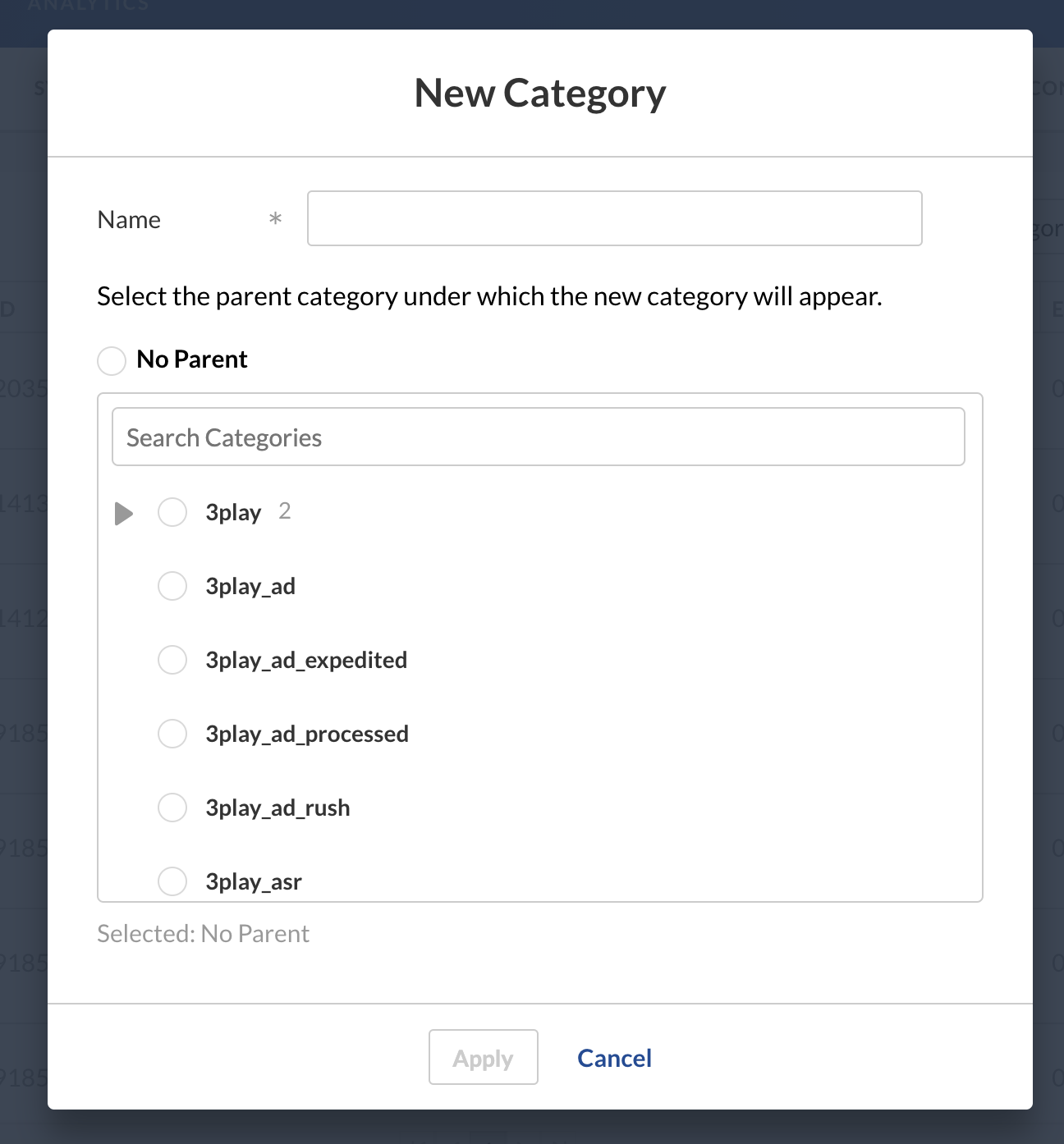1064x1144 pixels.
Task: Click the 3play_ad category name
Action: pos(250,587)
